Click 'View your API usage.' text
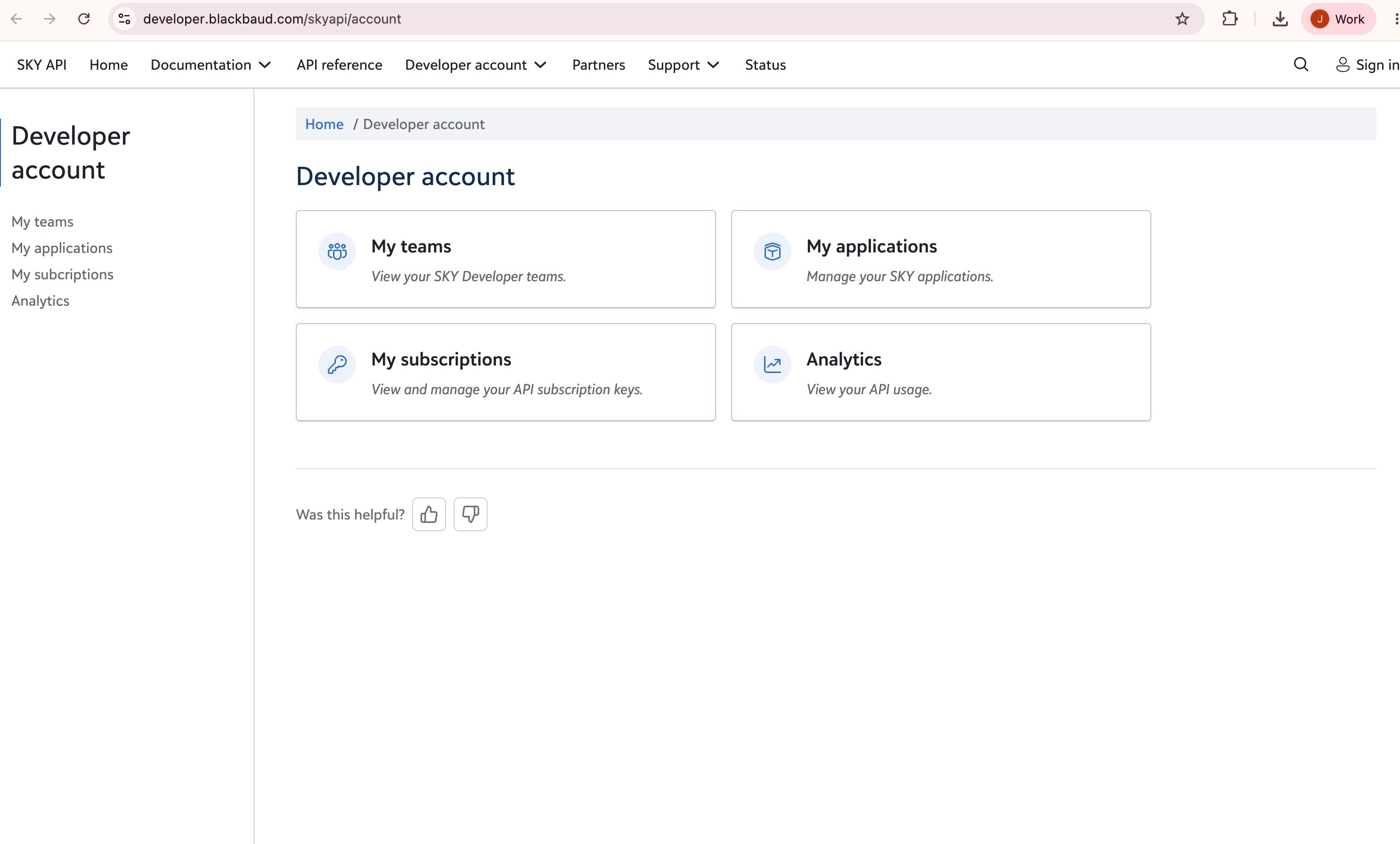Viewport: 1400px width, 844px height. [869, 389]
